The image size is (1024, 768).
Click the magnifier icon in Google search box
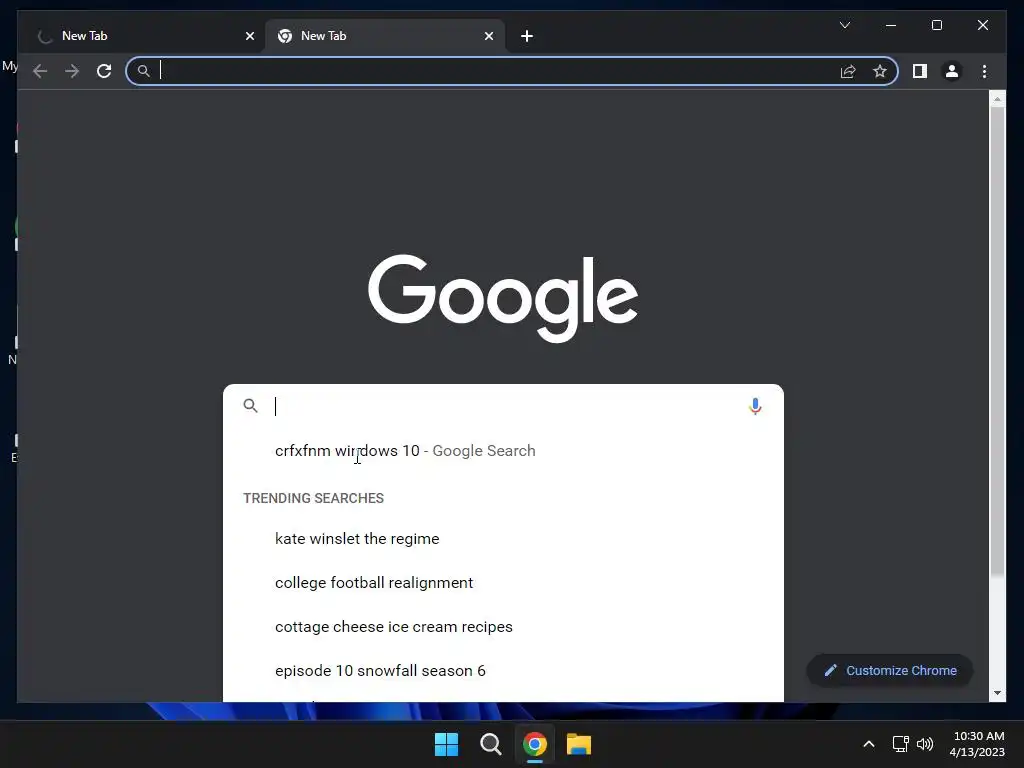point(250,406)
